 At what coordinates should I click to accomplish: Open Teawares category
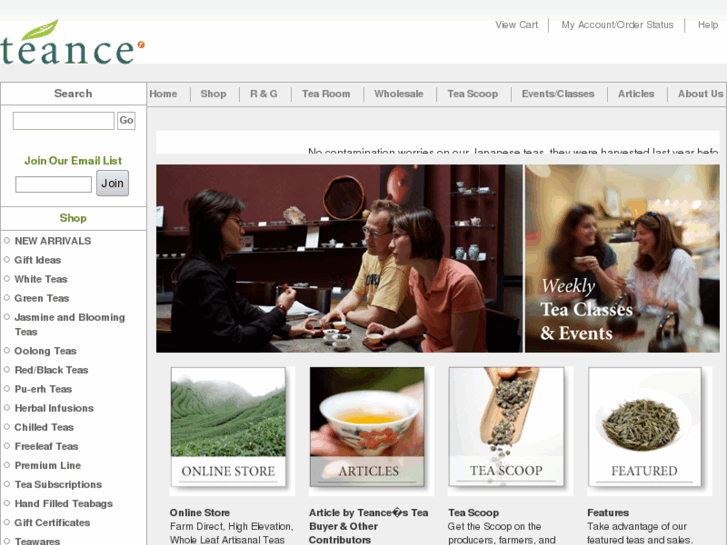pos(37,541)
